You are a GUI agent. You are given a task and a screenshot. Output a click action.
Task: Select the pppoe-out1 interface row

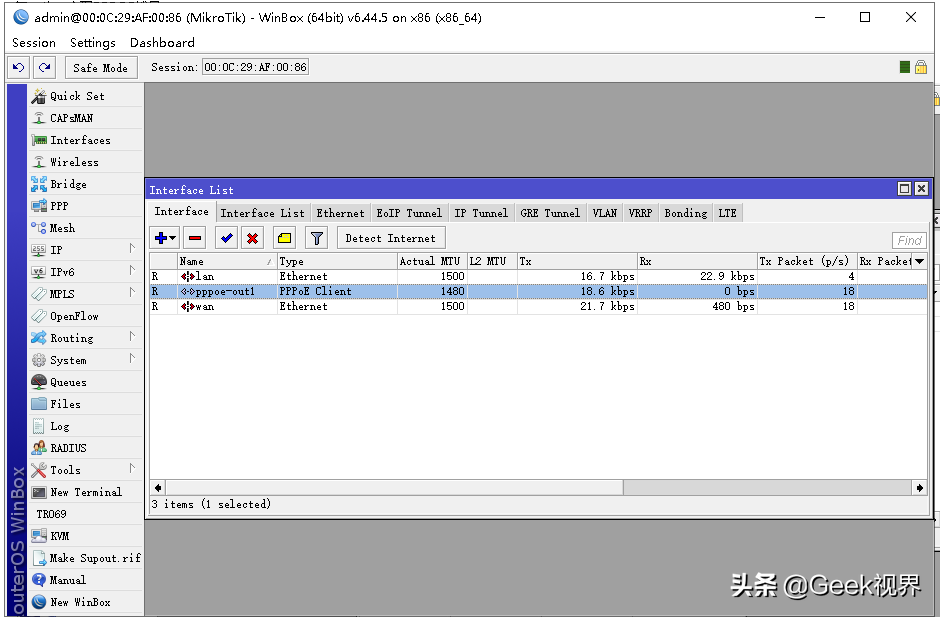tap(538, 291)
